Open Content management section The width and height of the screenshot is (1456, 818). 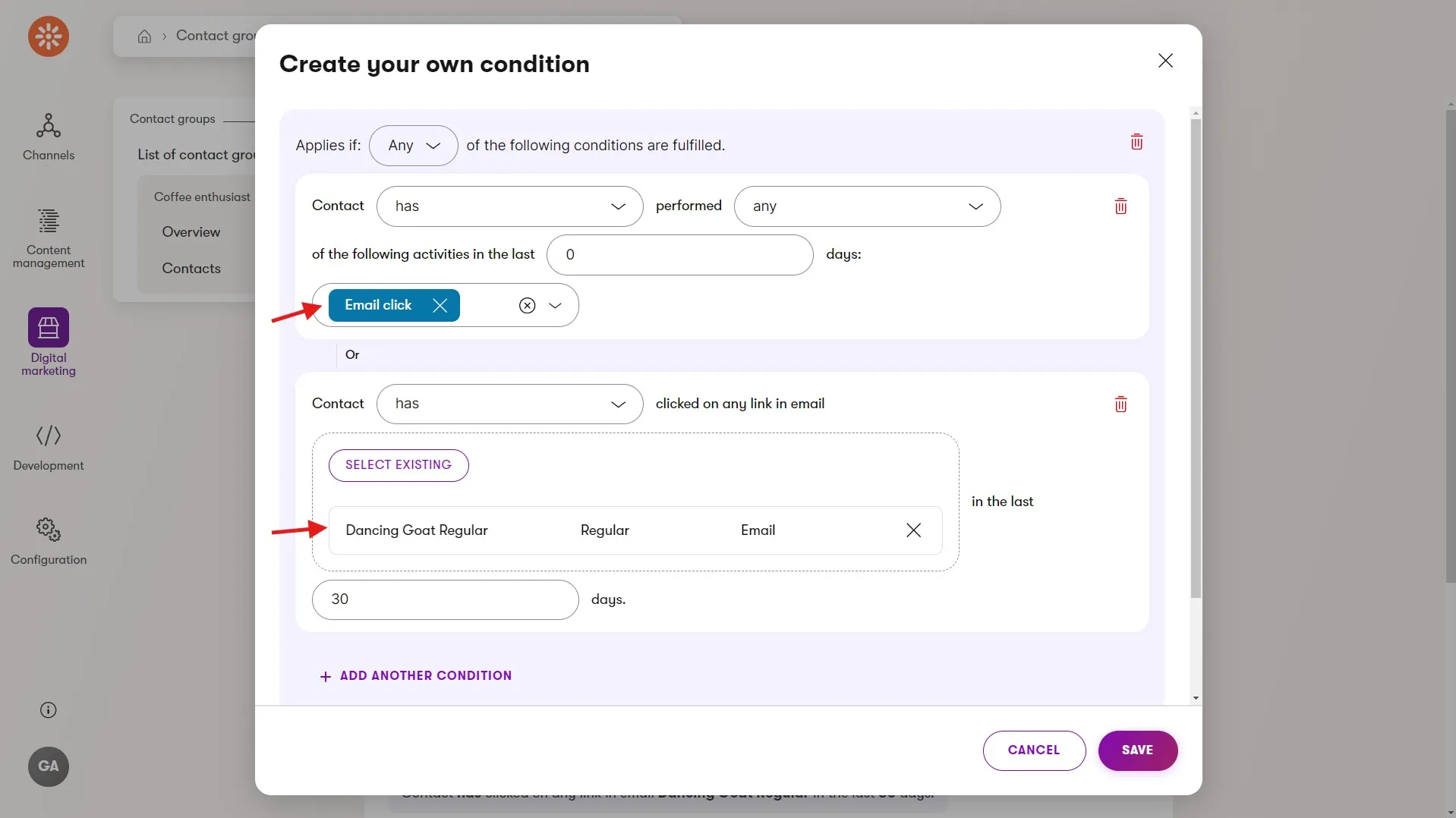pyautogui.click(x=49, y=238)
